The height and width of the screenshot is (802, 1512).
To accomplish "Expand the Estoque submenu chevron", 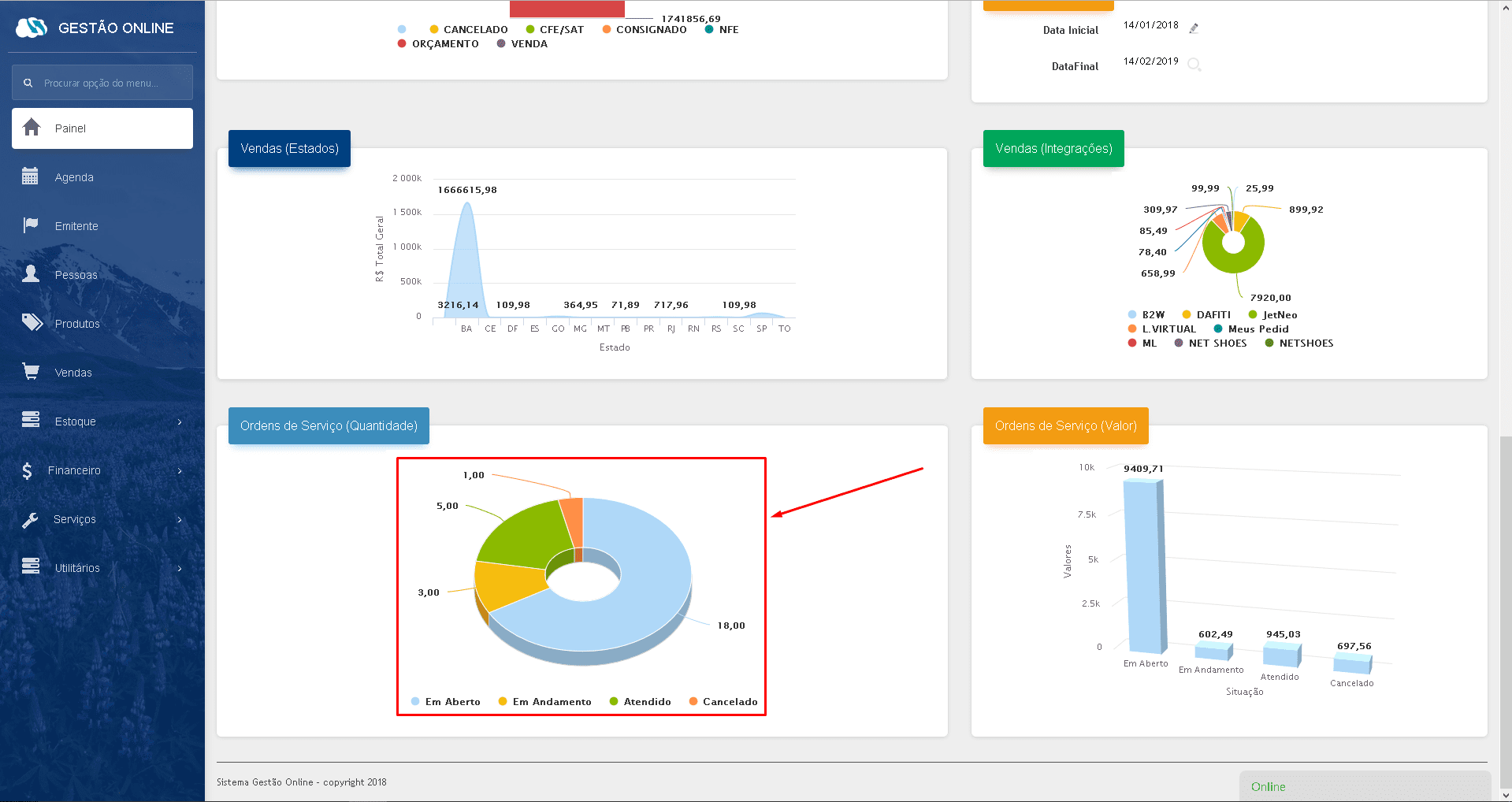I will (180, 421).
